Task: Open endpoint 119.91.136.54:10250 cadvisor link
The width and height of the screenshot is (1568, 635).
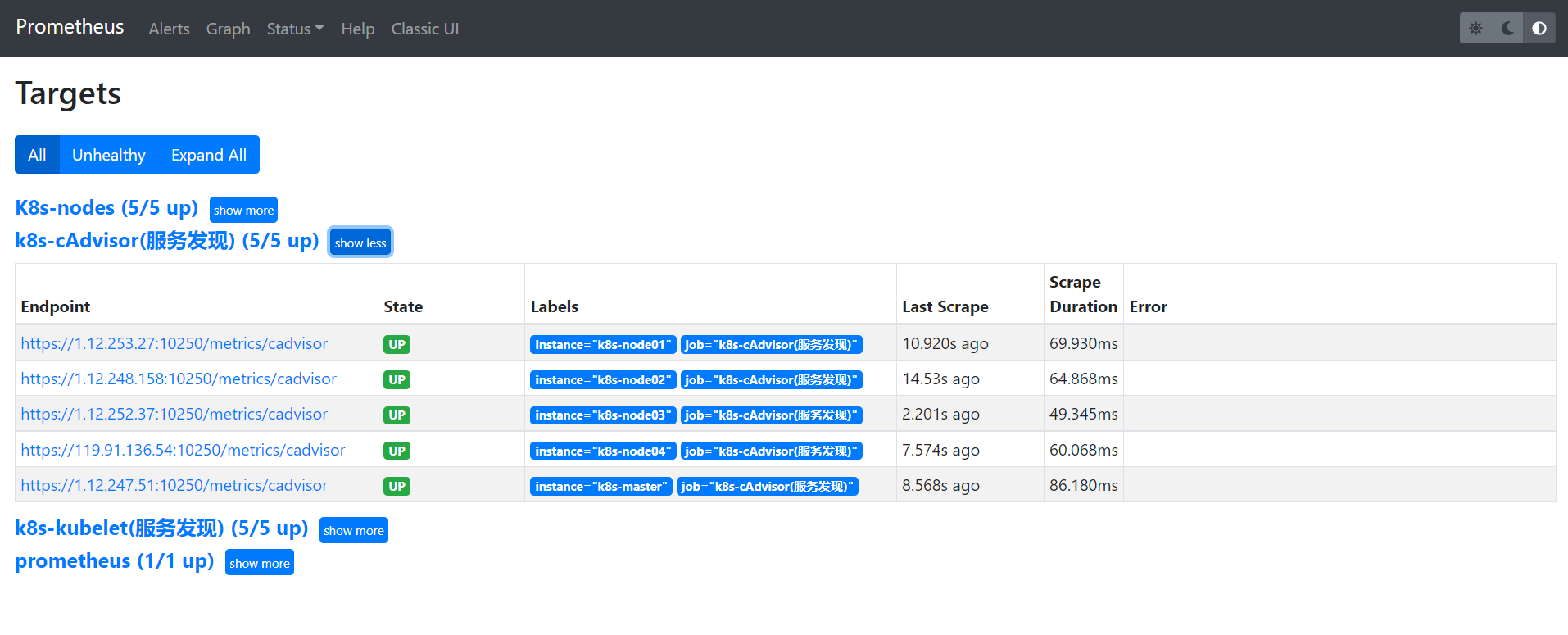Action: point(184,450)
